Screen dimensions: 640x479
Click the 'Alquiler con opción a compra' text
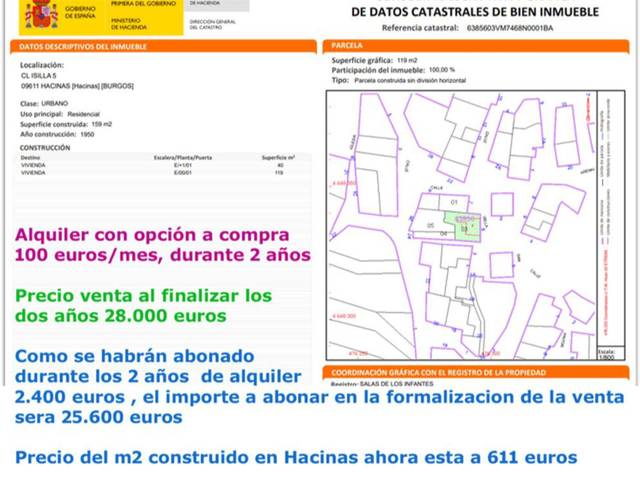tap(152, 235)
